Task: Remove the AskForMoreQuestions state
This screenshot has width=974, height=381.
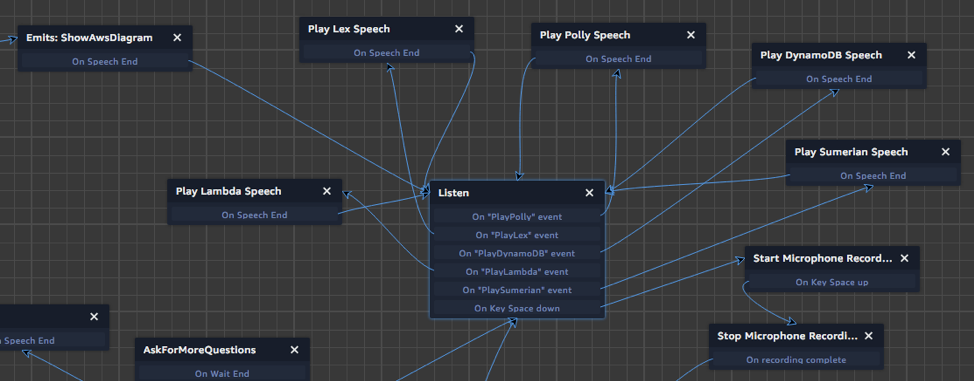Action: (294, 351)
